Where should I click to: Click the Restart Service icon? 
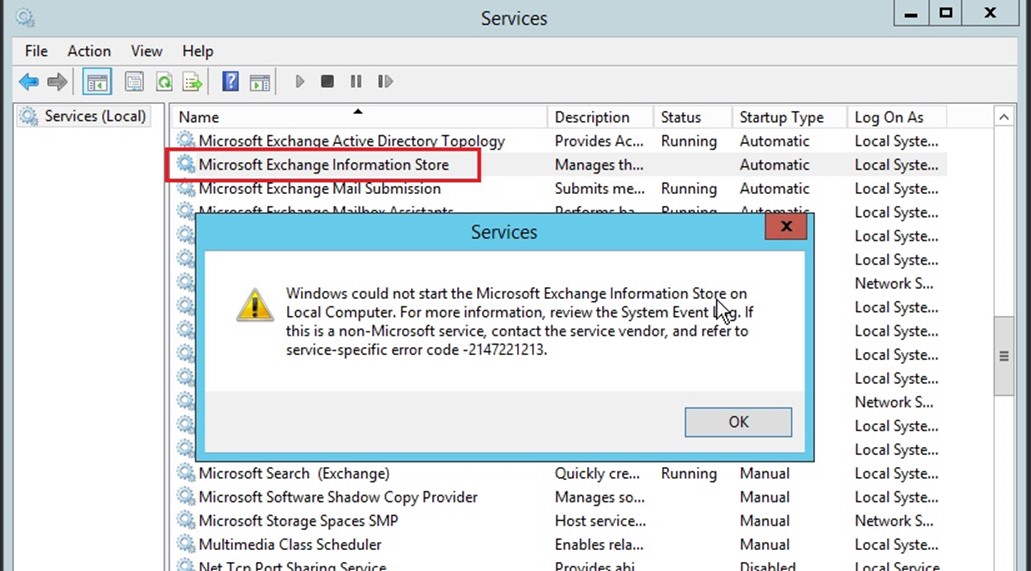pos(385,82)
